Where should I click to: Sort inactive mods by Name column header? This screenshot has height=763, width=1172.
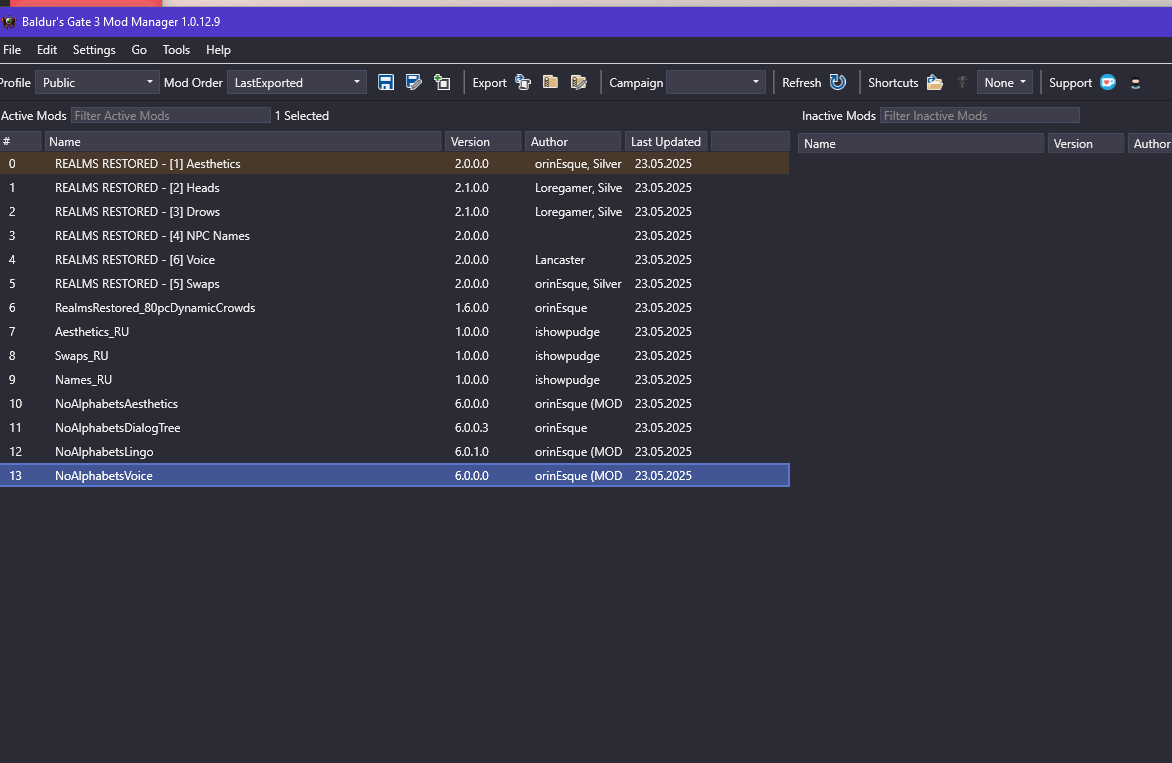pos(921,143)
